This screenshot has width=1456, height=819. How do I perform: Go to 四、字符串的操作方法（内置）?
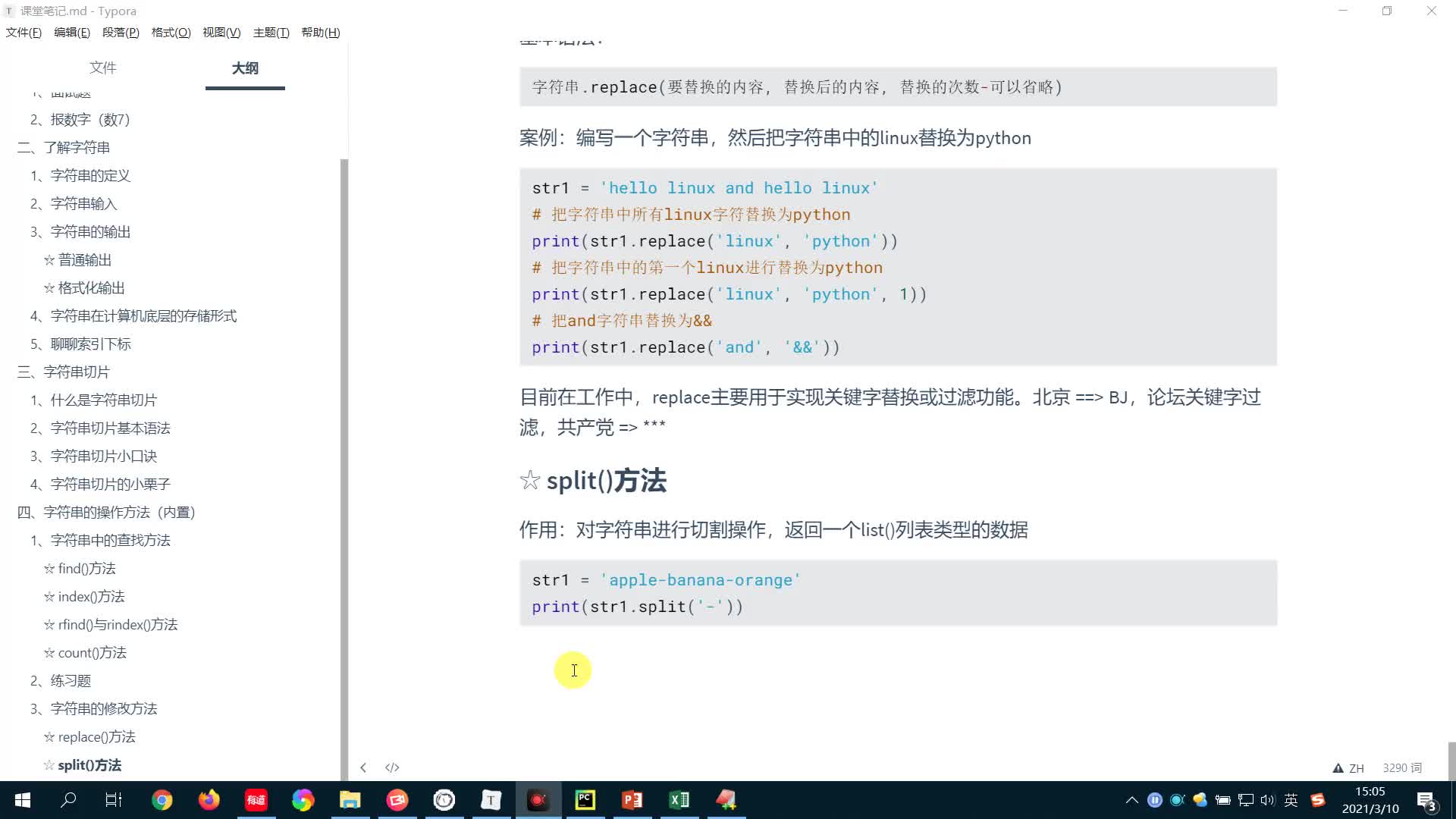pos(106,513)
